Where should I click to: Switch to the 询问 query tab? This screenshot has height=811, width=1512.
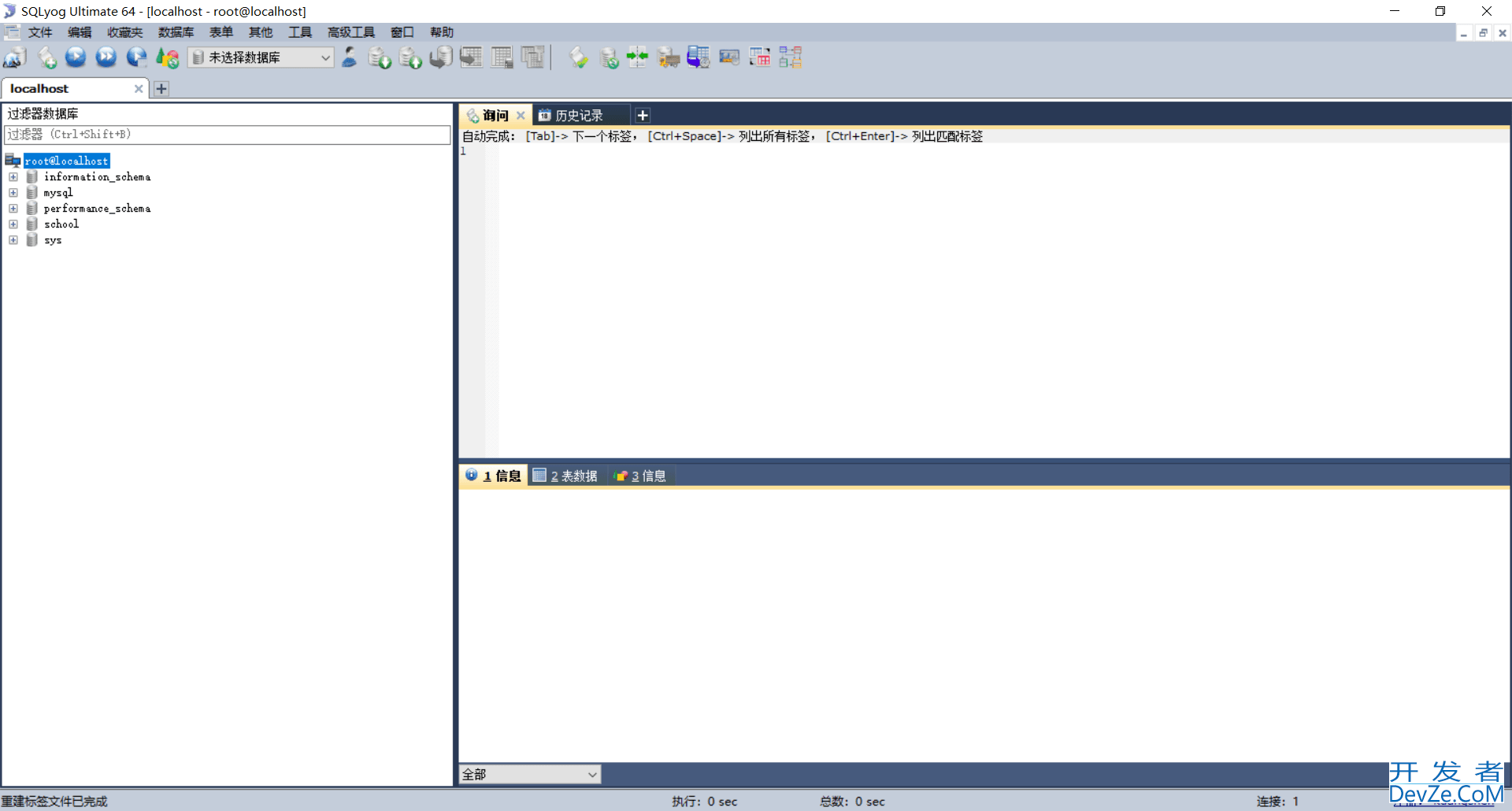click(495, 116)
